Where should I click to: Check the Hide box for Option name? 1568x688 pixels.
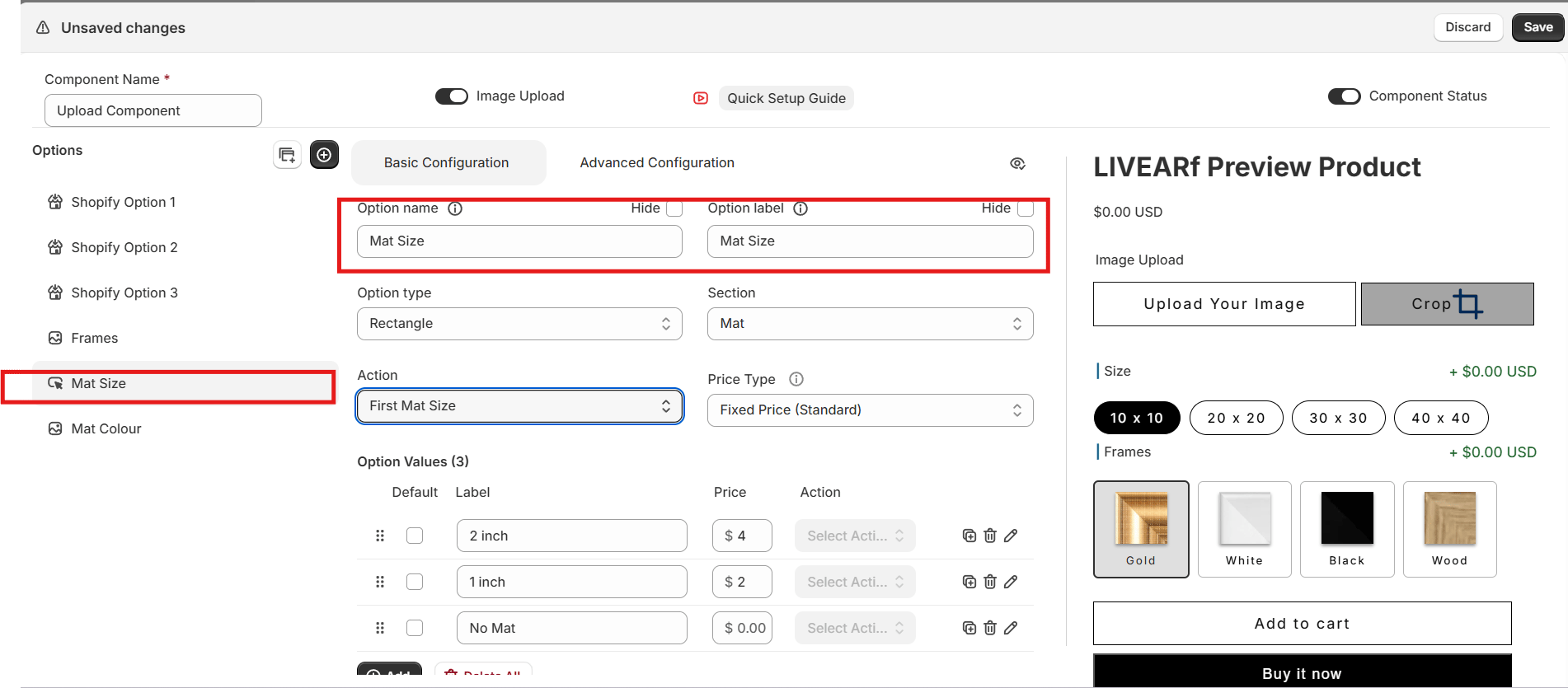point(674,208)
